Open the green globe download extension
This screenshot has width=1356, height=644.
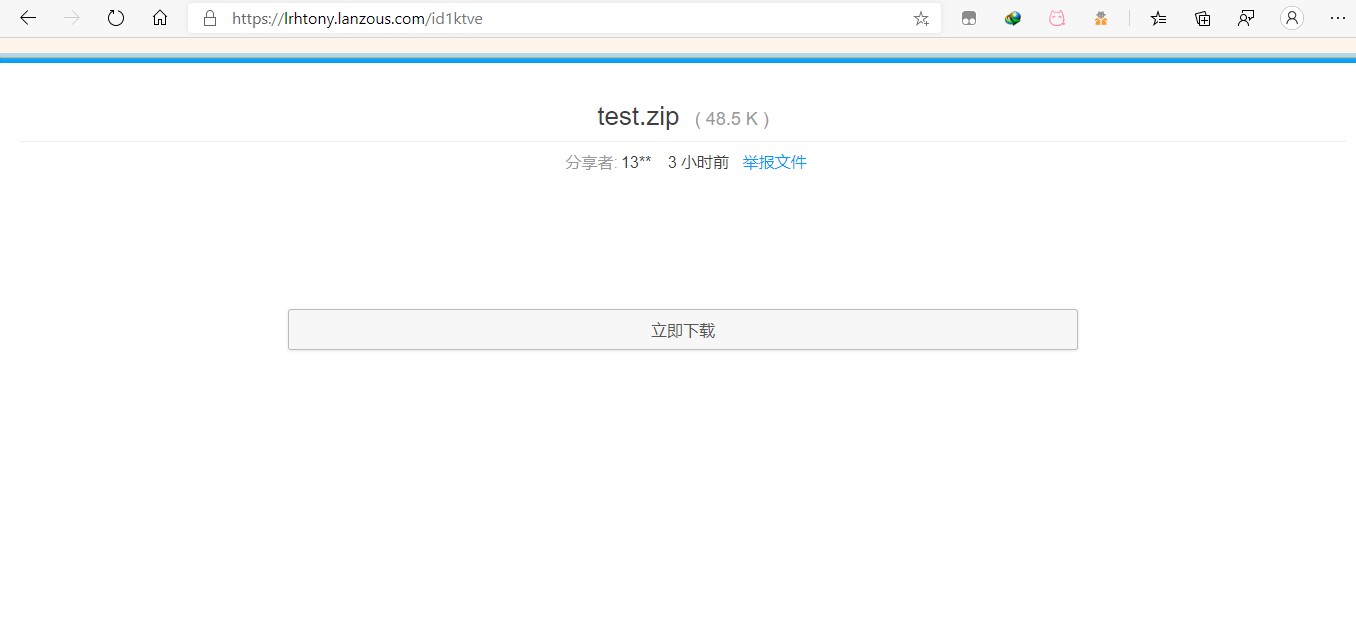tap(1013, 18)
